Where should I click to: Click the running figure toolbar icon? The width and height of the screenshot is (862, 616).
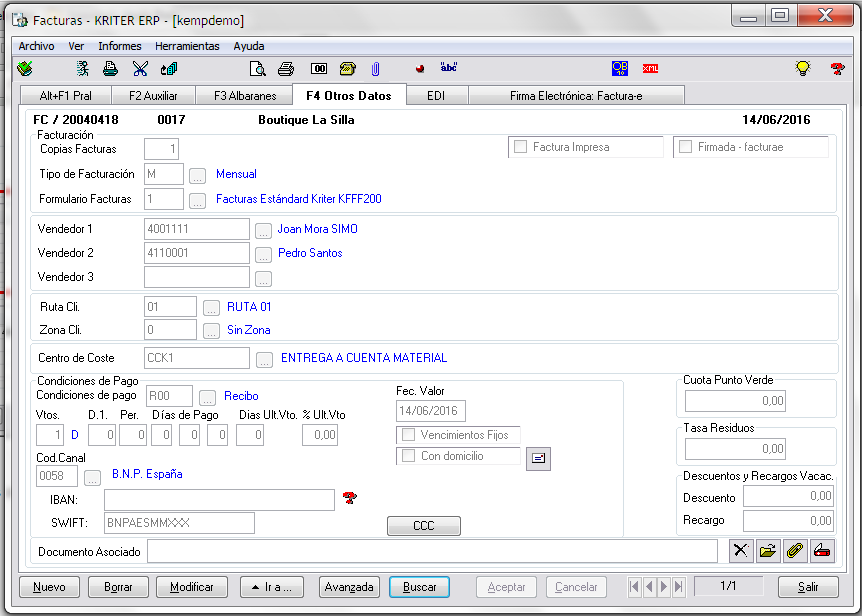pyautogui.click(x=82, y=69)
